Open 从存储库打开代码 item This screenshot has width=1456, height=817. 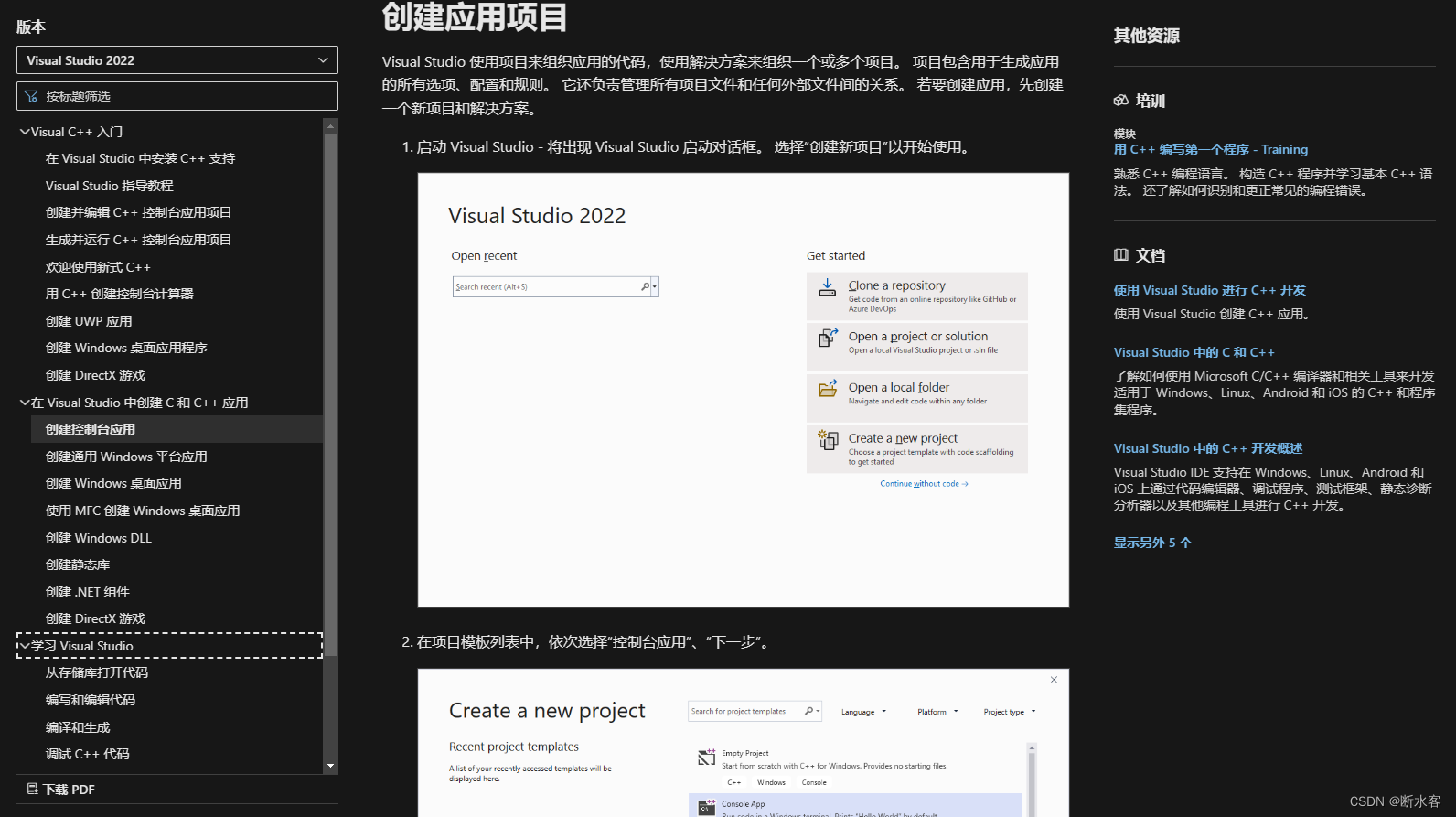pyautogui.click(x=97, y=672)
